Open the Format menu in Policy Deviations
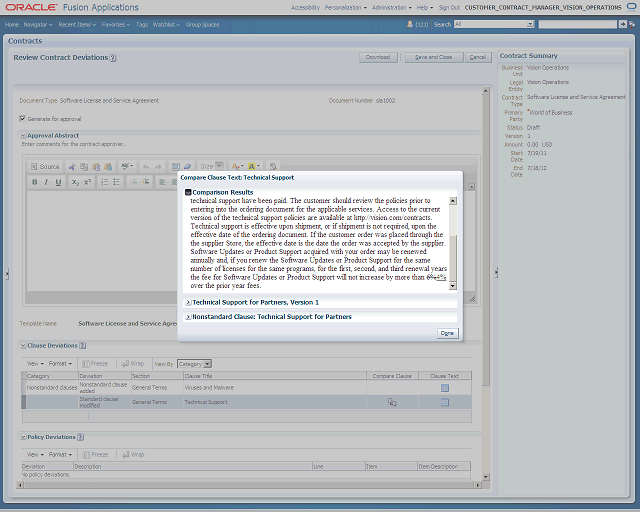This screenshot has width=640, height=512. [60, 454]
